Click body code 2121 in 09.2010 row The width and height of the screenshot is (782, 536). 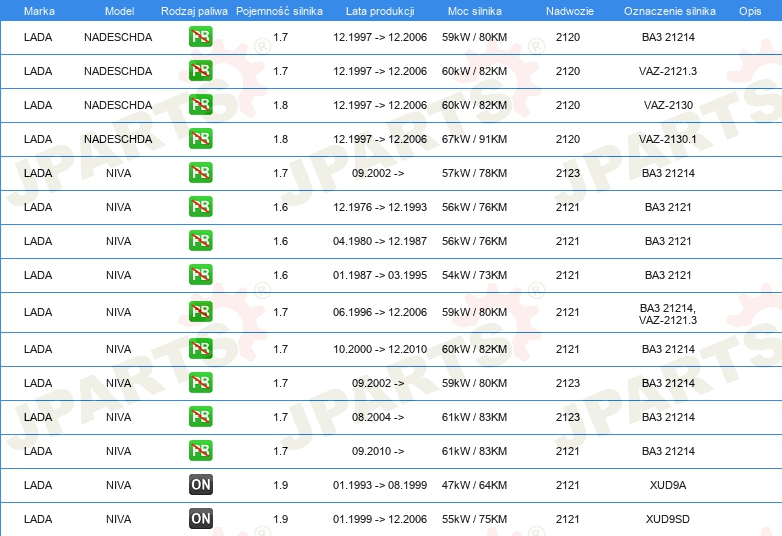(568, 451)
